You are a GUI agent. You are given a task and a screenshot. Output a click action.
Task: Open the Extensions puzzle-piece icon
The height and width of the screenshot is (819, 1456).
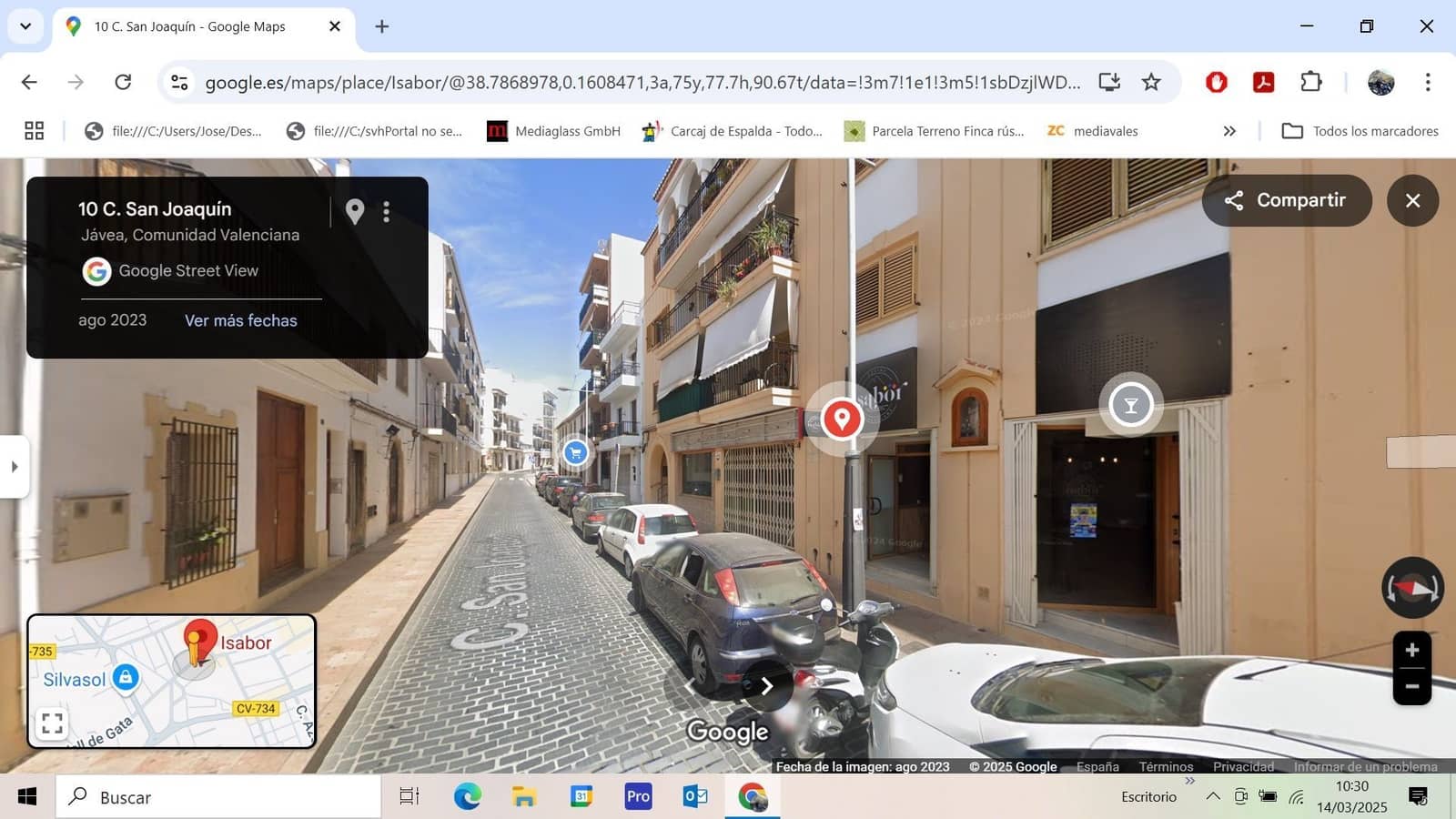1311,81
